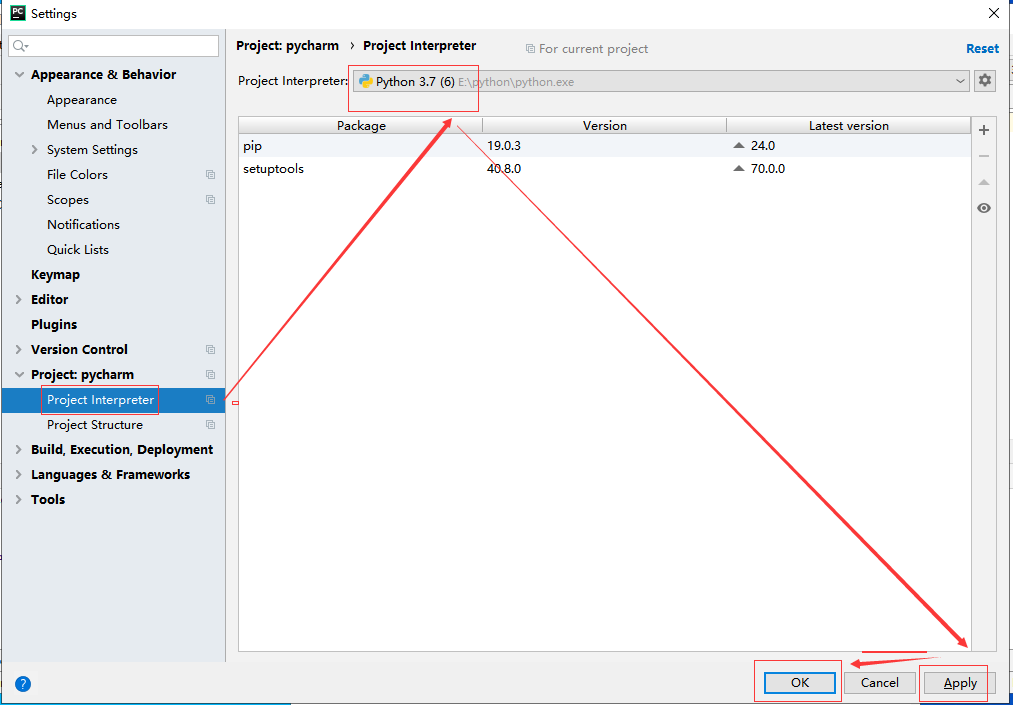Screen dimensions: 1013x705
Task: Open the help question mark icon
Action: pos(23,684)
